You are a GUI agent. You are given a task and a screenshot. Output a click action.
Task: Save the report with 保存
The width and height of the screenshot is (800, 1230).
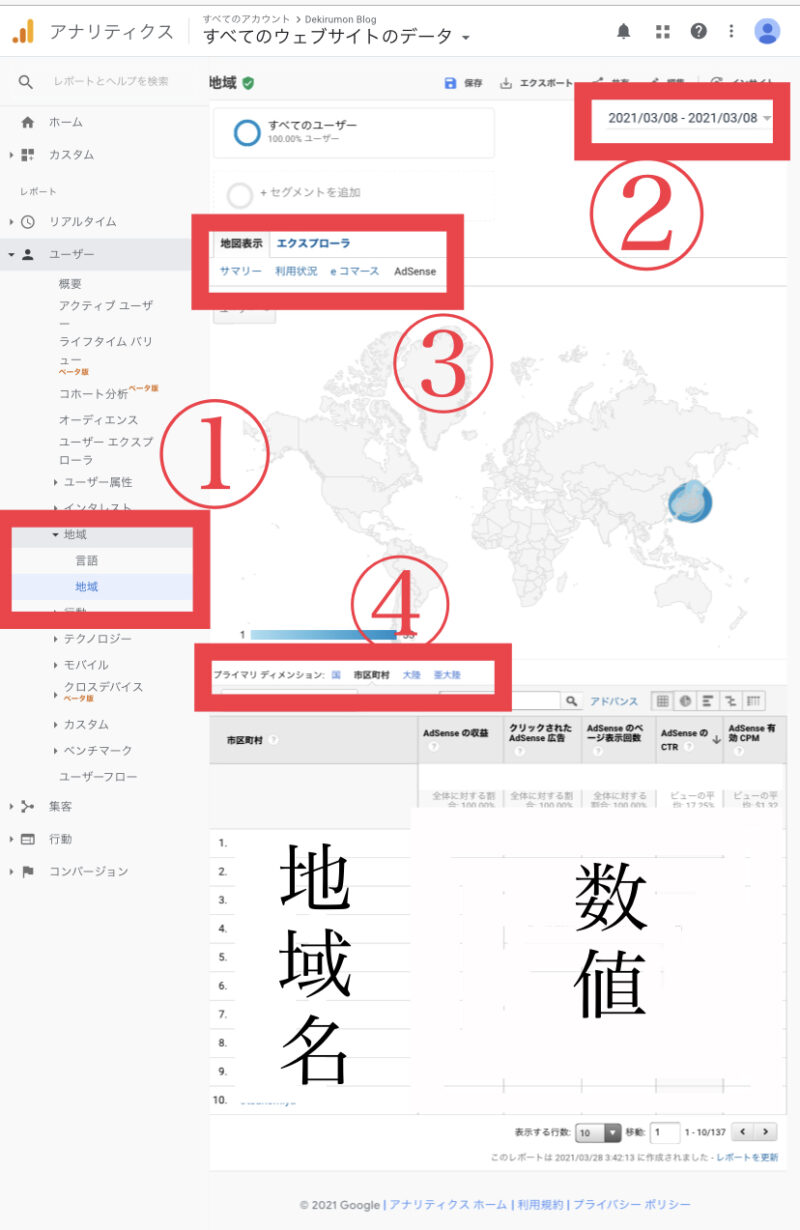[x=462, y=84]
